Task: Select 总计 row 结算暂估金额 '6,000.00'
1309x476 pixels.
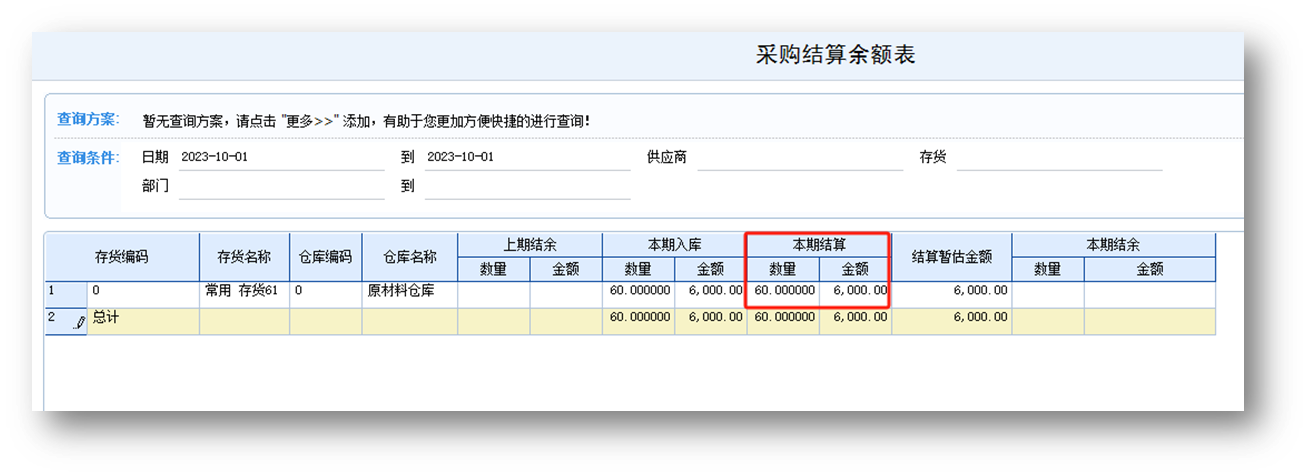Action: (951, 321)
